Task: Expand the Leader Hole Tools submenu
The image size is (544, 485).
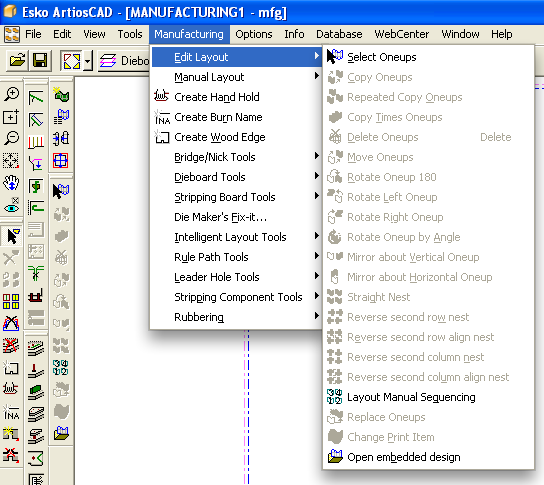Action: click(x=237, y=277)
